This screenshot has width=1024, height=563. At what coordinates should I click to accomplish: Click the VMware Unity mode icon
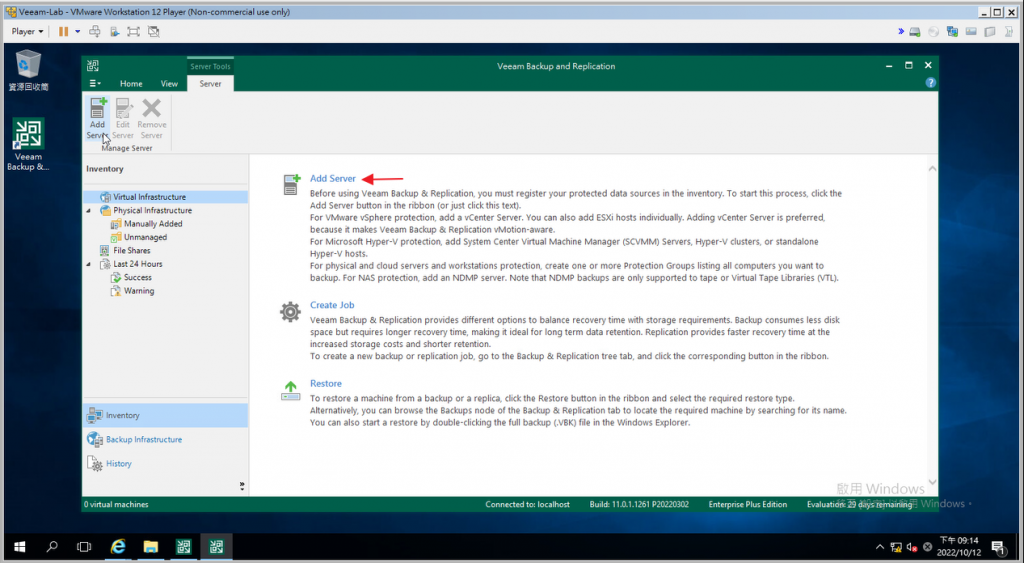pos(153,31)
